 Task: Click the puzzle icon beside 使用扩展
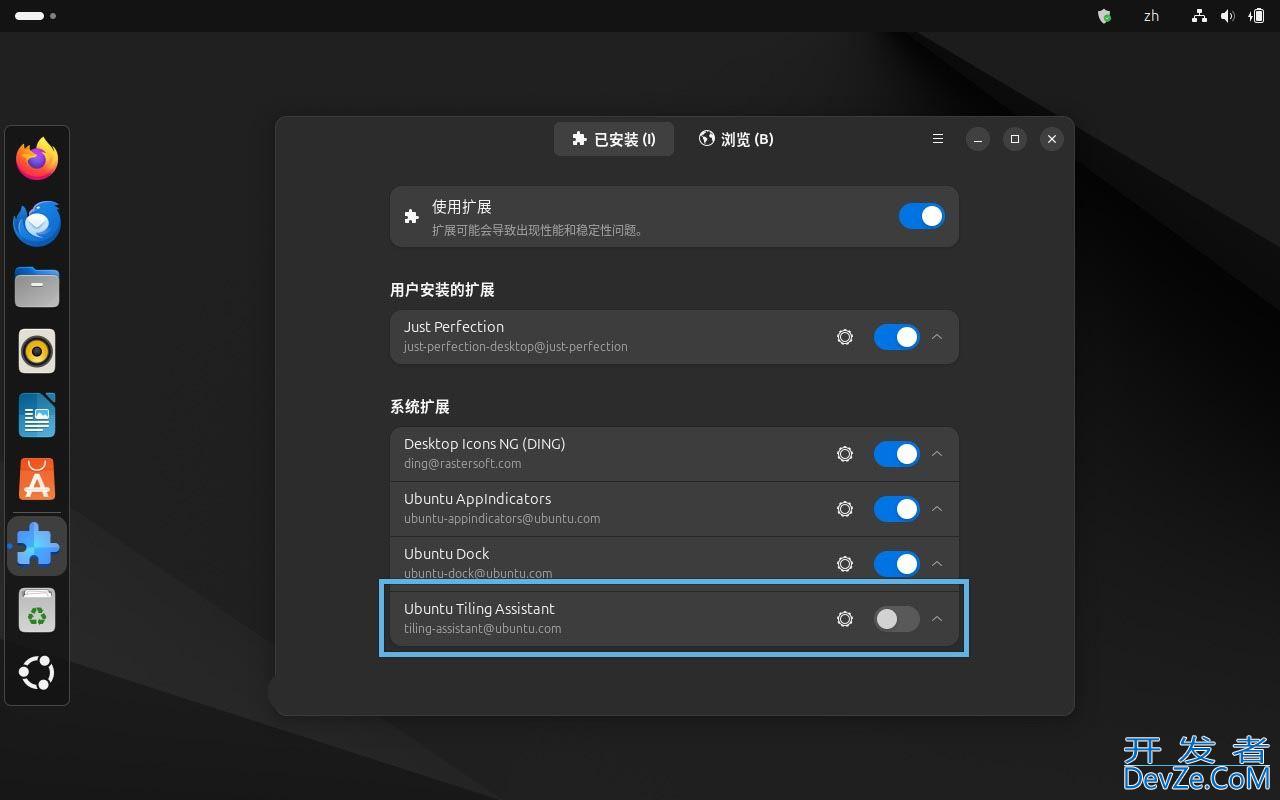tap(411, 216)
